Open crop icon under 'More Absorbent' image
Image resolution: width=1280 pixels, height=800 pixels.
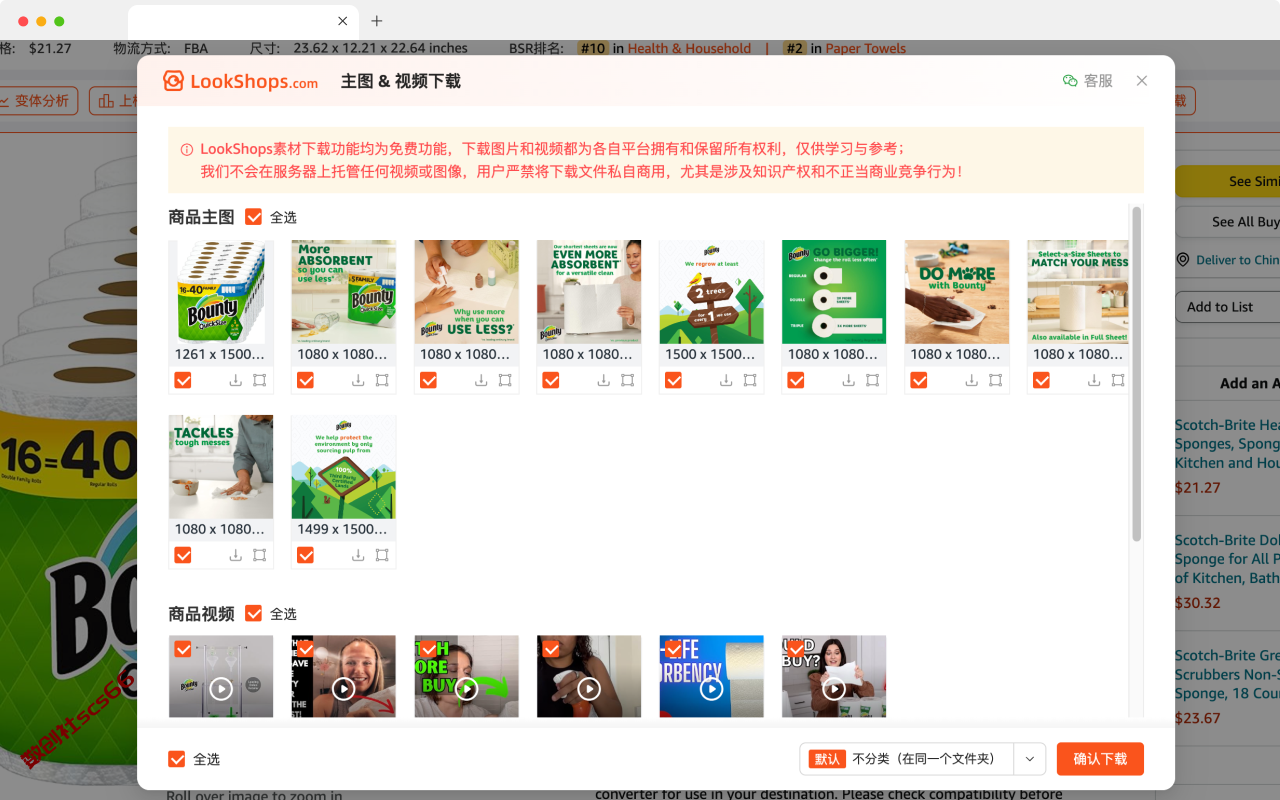tap(382, 380)
